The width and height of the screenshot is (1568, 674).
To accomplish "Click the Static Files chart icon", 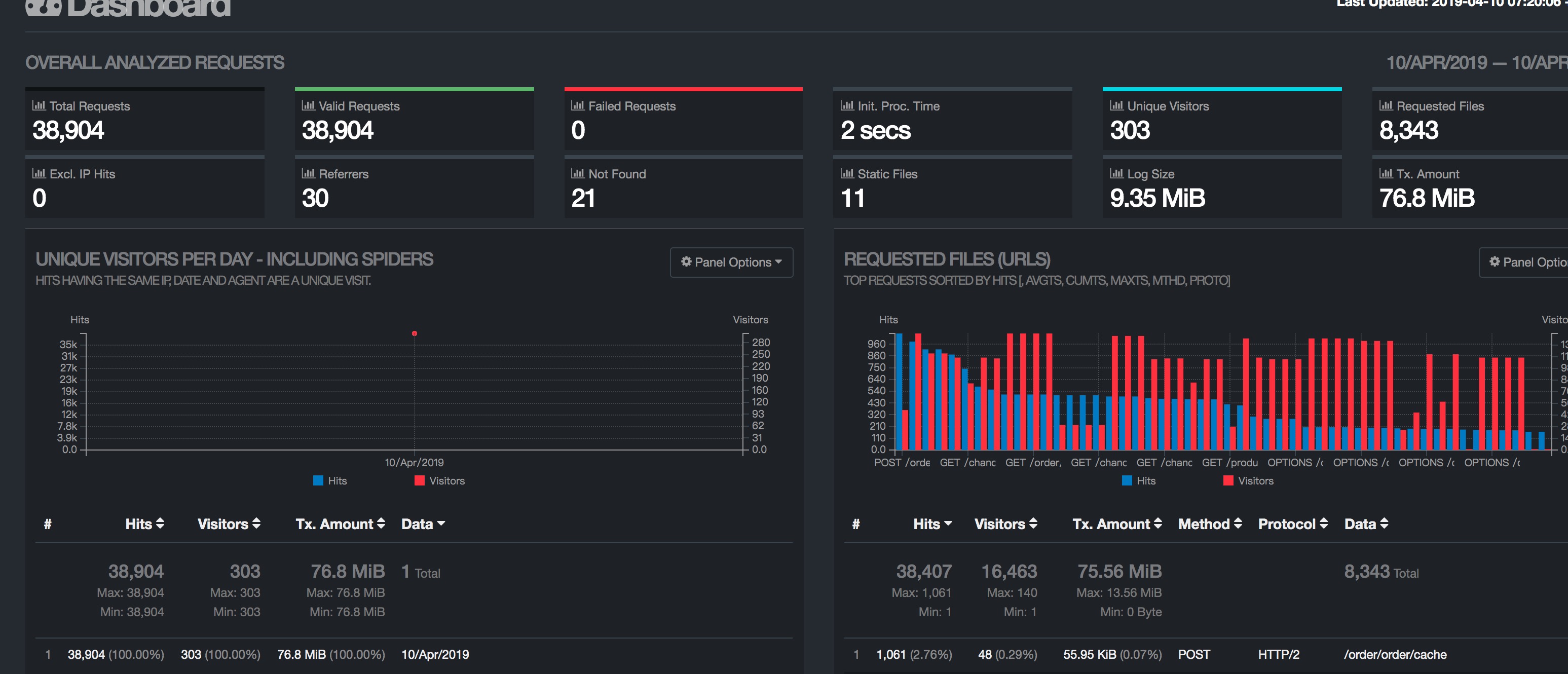I will point(847,173).
